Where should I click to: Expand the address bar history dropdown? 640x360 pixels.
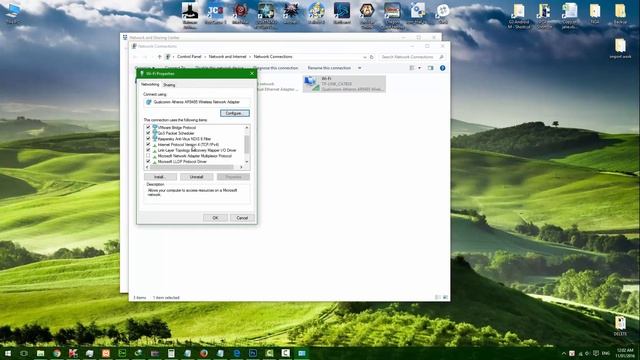coord(364,57)
